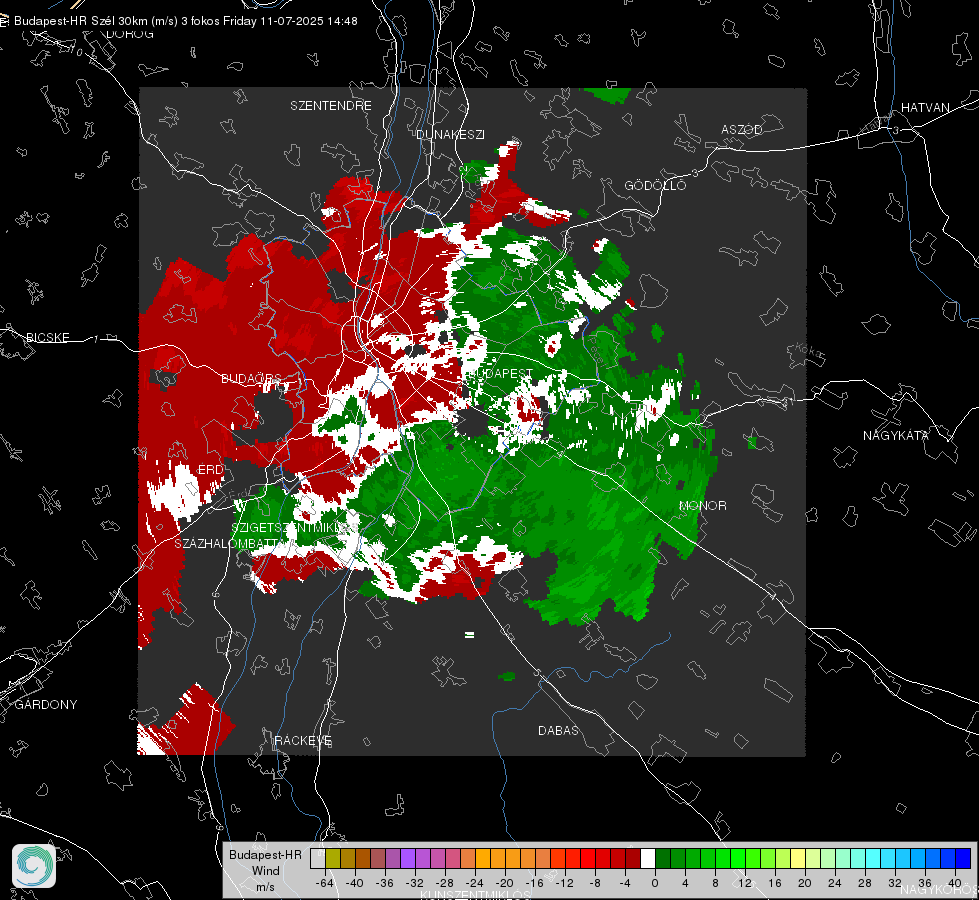Screen dimensions: 979x900
Task: Click the Budapest-HR Wind m/s legend title
Action: (x=265, y=871)
